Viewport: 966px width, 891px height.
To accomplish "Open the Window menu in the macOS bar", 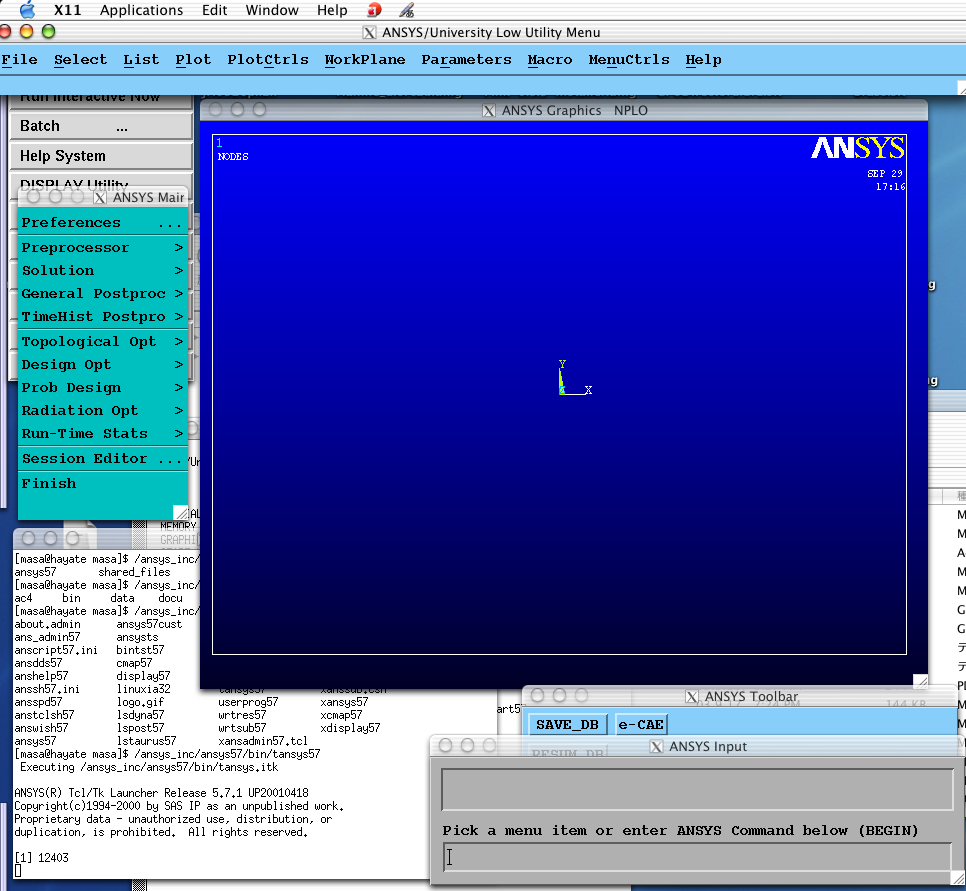I will [x=272, y=10].
